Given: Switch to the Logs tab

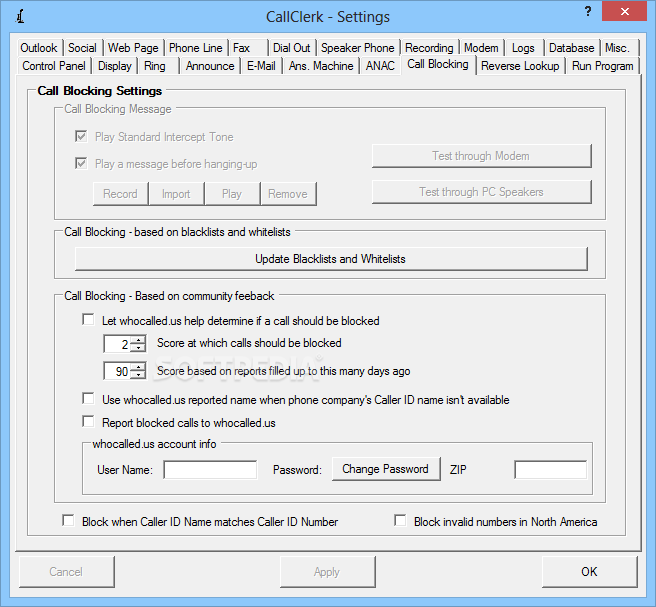Looking at the screenshot, I should coord(523,48).
